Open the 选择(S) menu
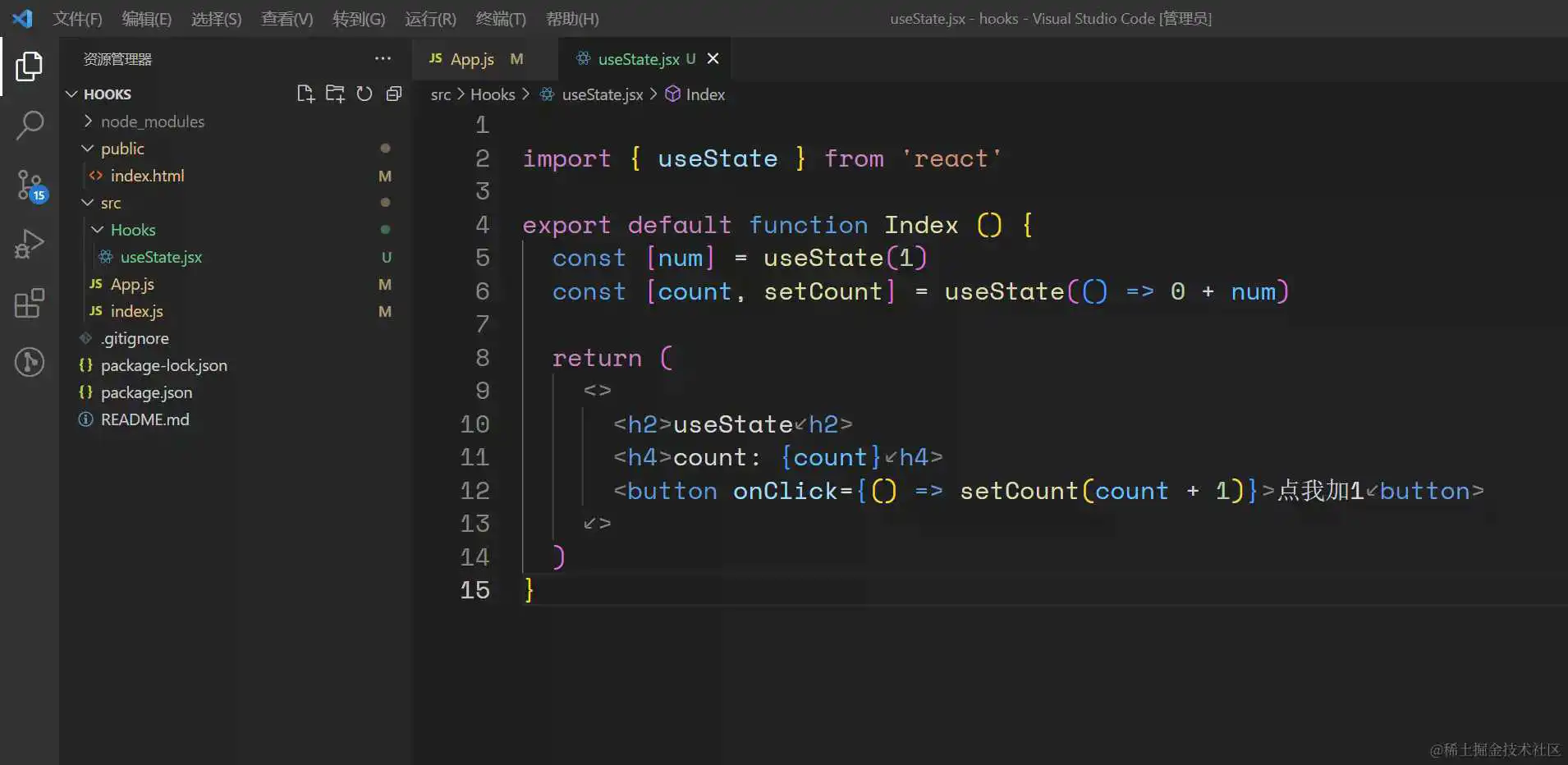Viewport: 1568px width, 765px height. [216, 18]
